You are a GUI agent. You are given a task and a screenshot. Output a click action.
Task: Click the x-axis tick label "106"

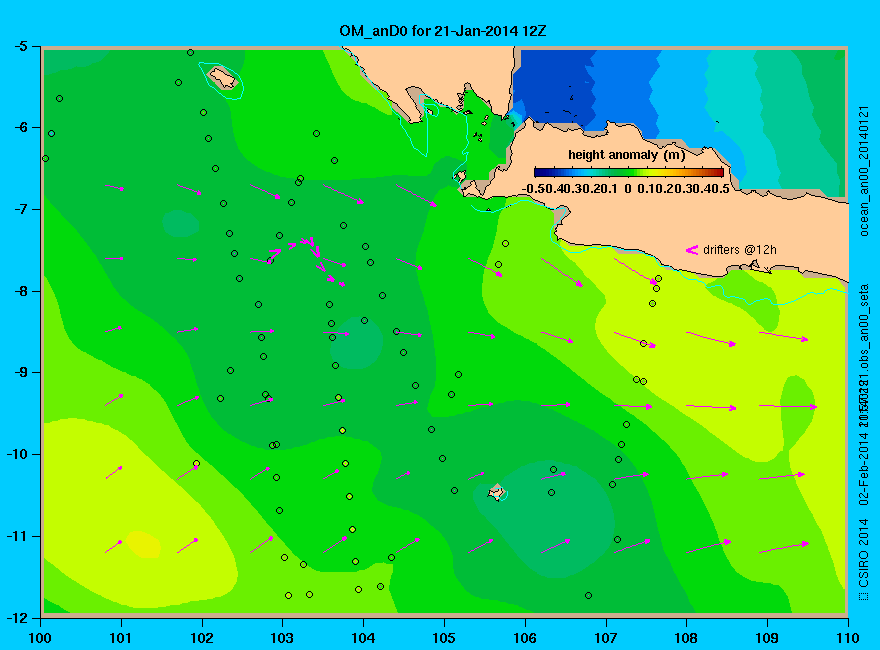[525, 638]
